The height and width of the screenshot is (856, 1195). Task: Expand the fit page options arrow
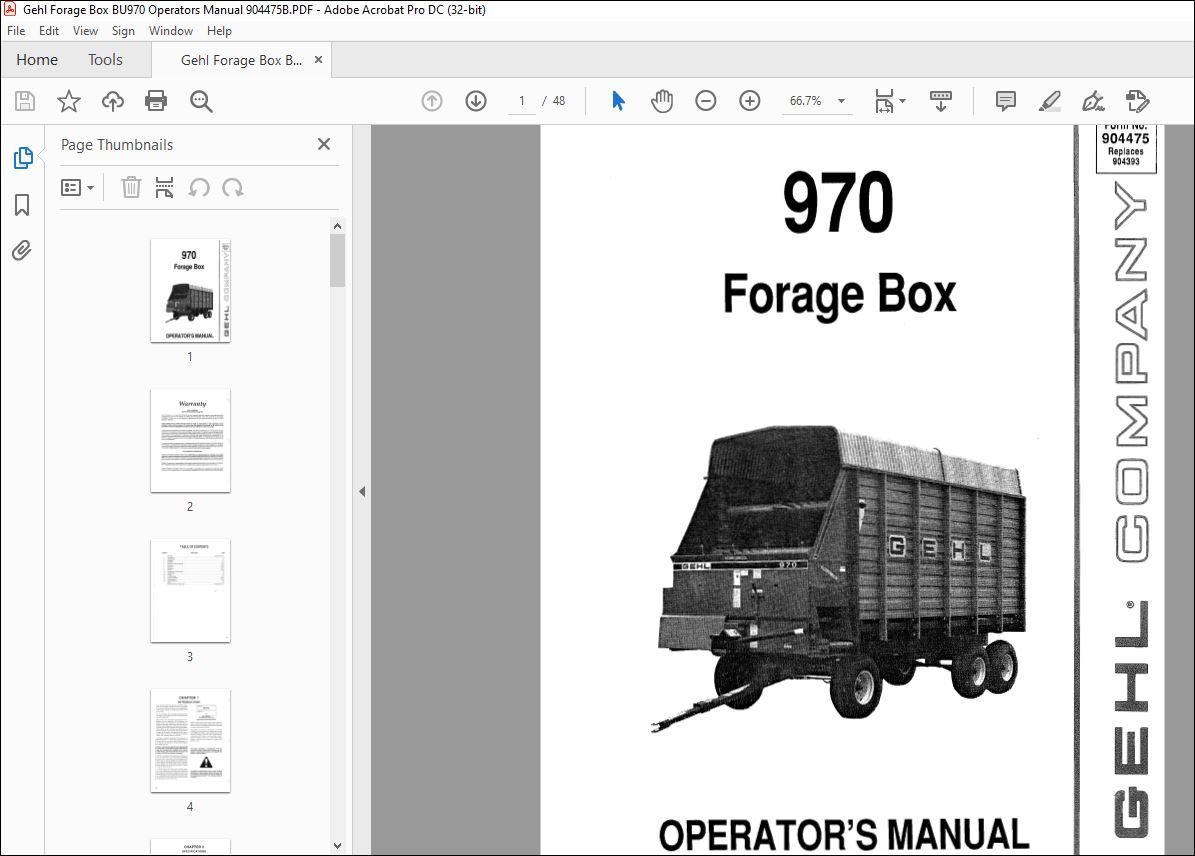[903, 101]
